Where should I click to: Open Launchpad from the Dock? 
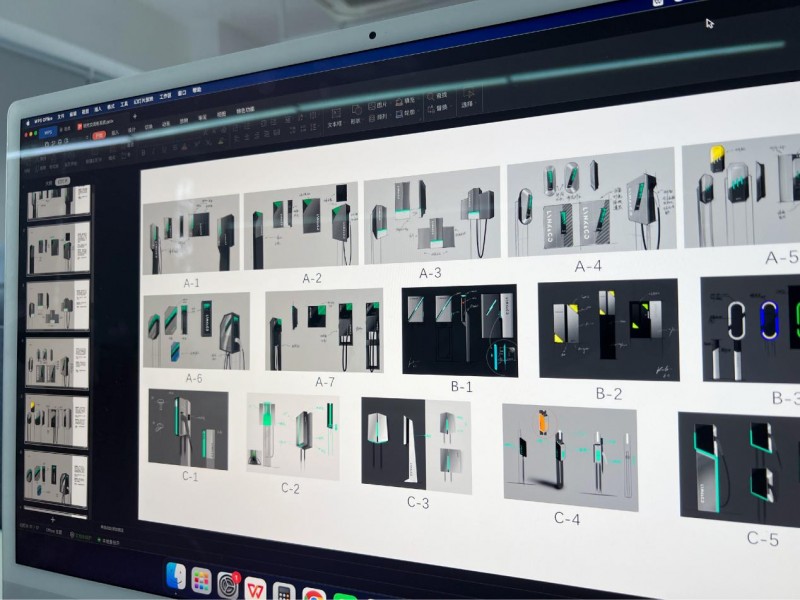click(x=202, y=582)
